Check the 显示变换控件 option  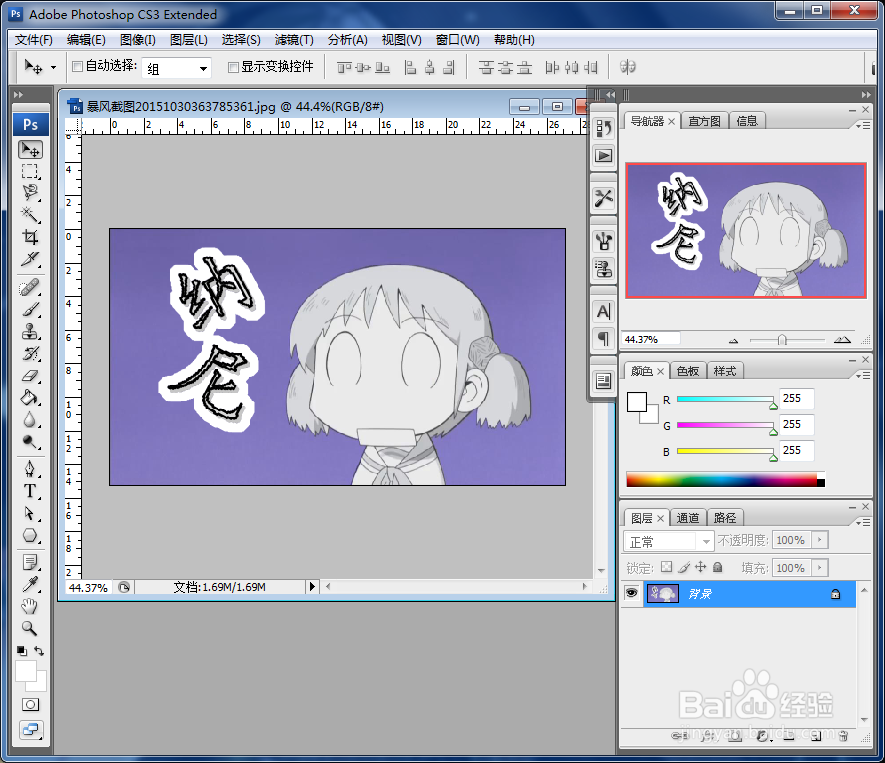coord(232,67)
